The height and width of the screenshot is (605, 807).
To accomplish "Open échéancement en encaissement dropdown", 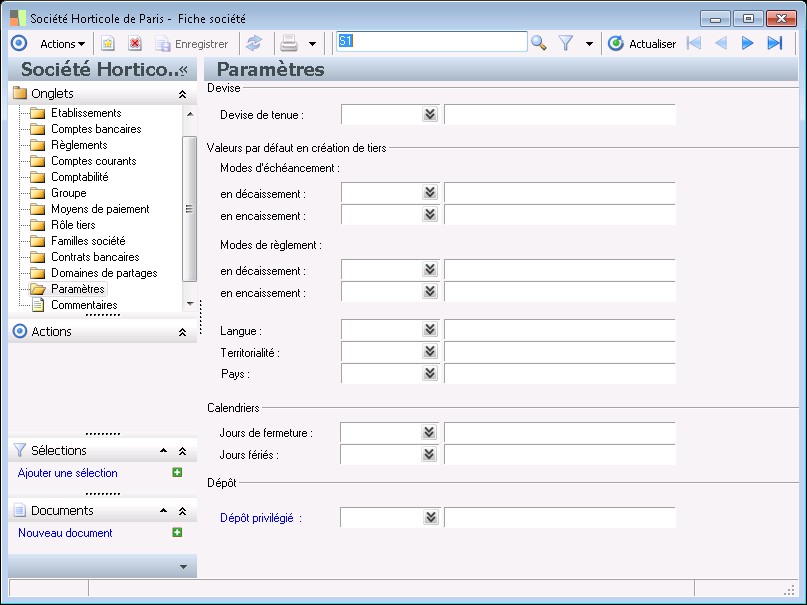I will pos(430,215).
